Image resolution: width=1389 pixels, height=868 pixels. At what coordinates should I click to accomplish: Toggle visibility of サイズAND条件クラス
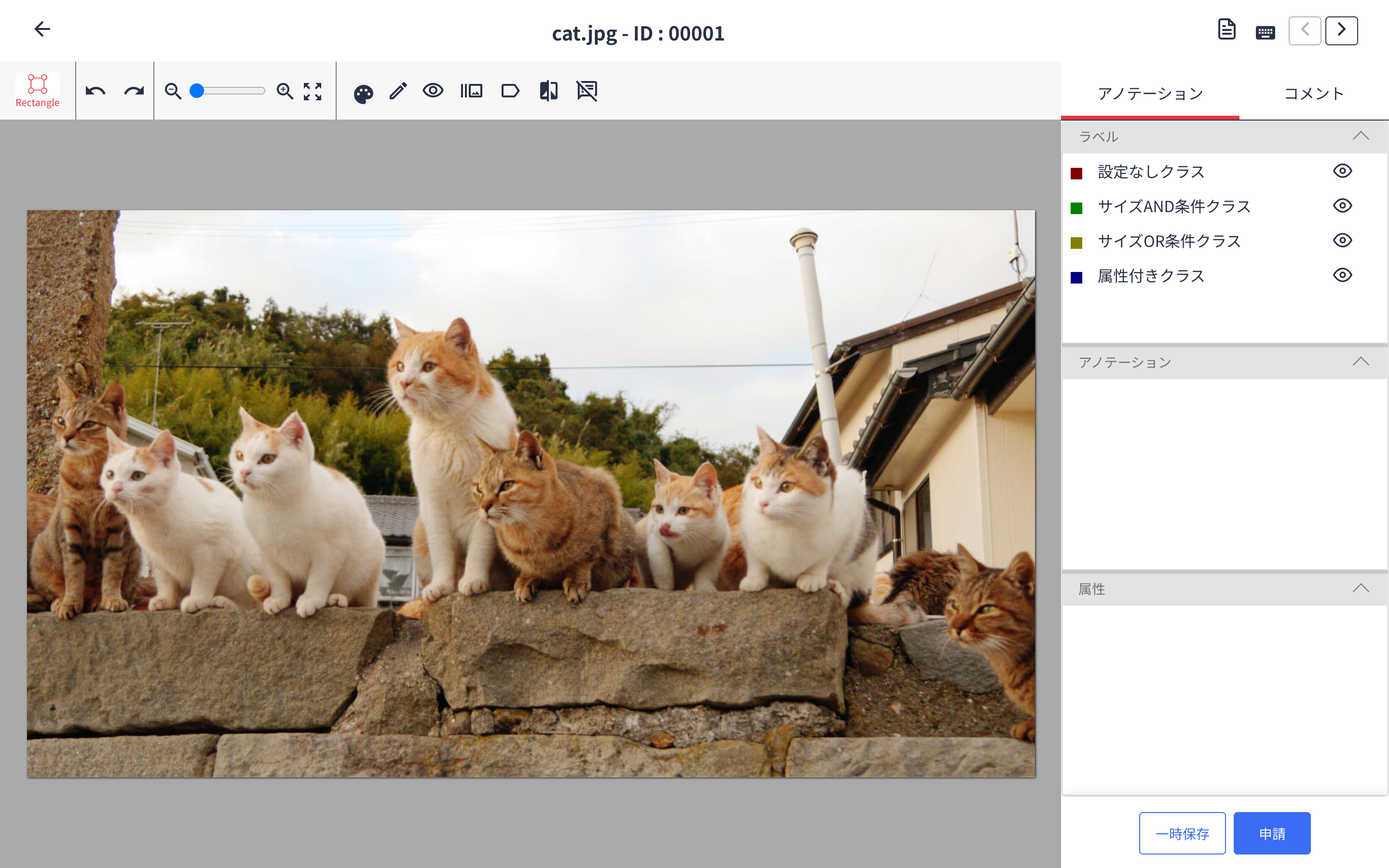point(1342,205)
